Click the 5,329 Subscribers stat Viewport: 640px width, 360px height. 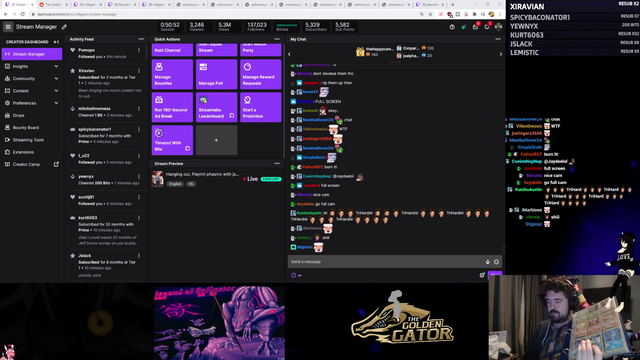[x=316, y=27]
